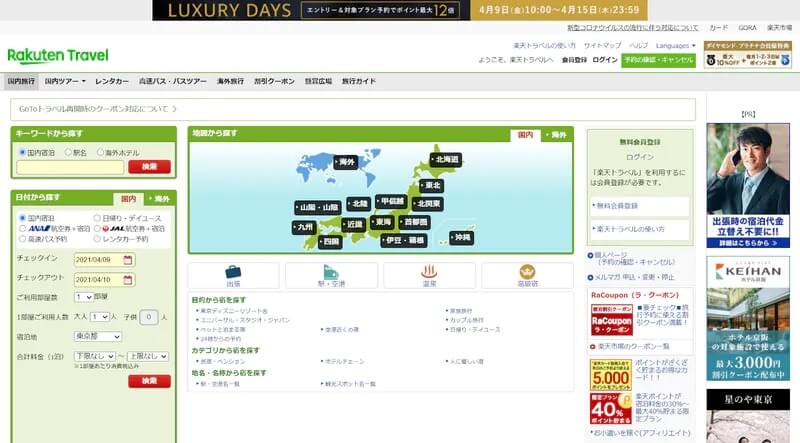Screen dimensions: 800x443
Task: Click the green 予約の確認・キャンセル button
Action: click(x=659, y=60)
